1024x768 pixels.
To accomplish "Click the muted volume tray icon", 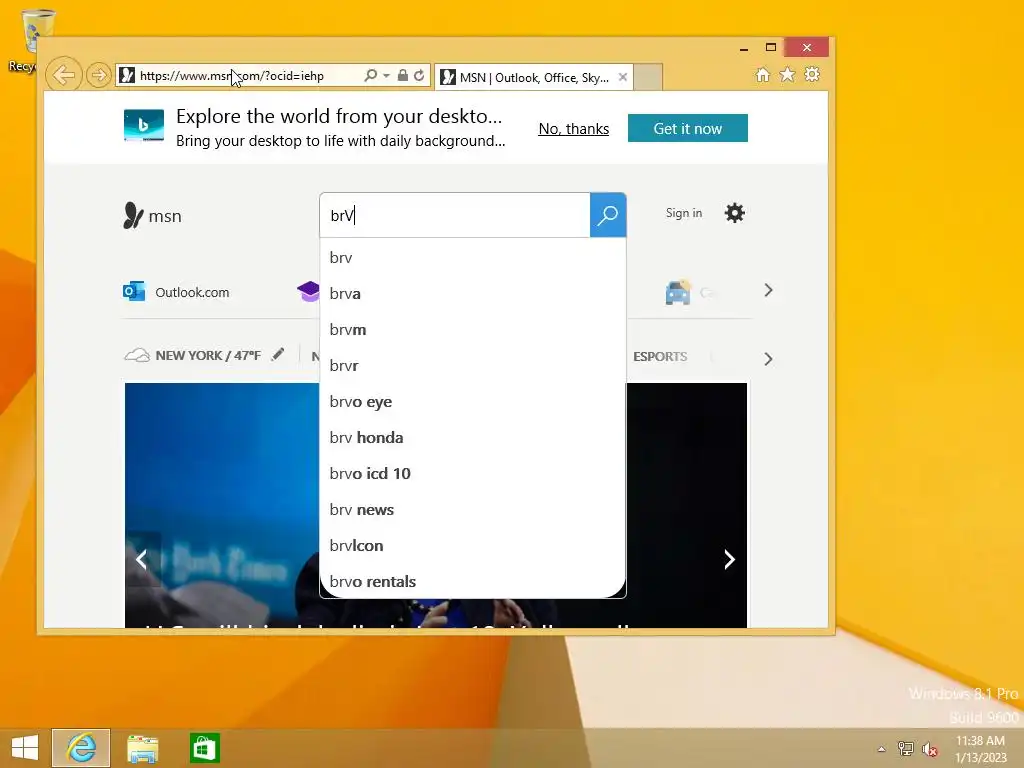I will 930,749.
